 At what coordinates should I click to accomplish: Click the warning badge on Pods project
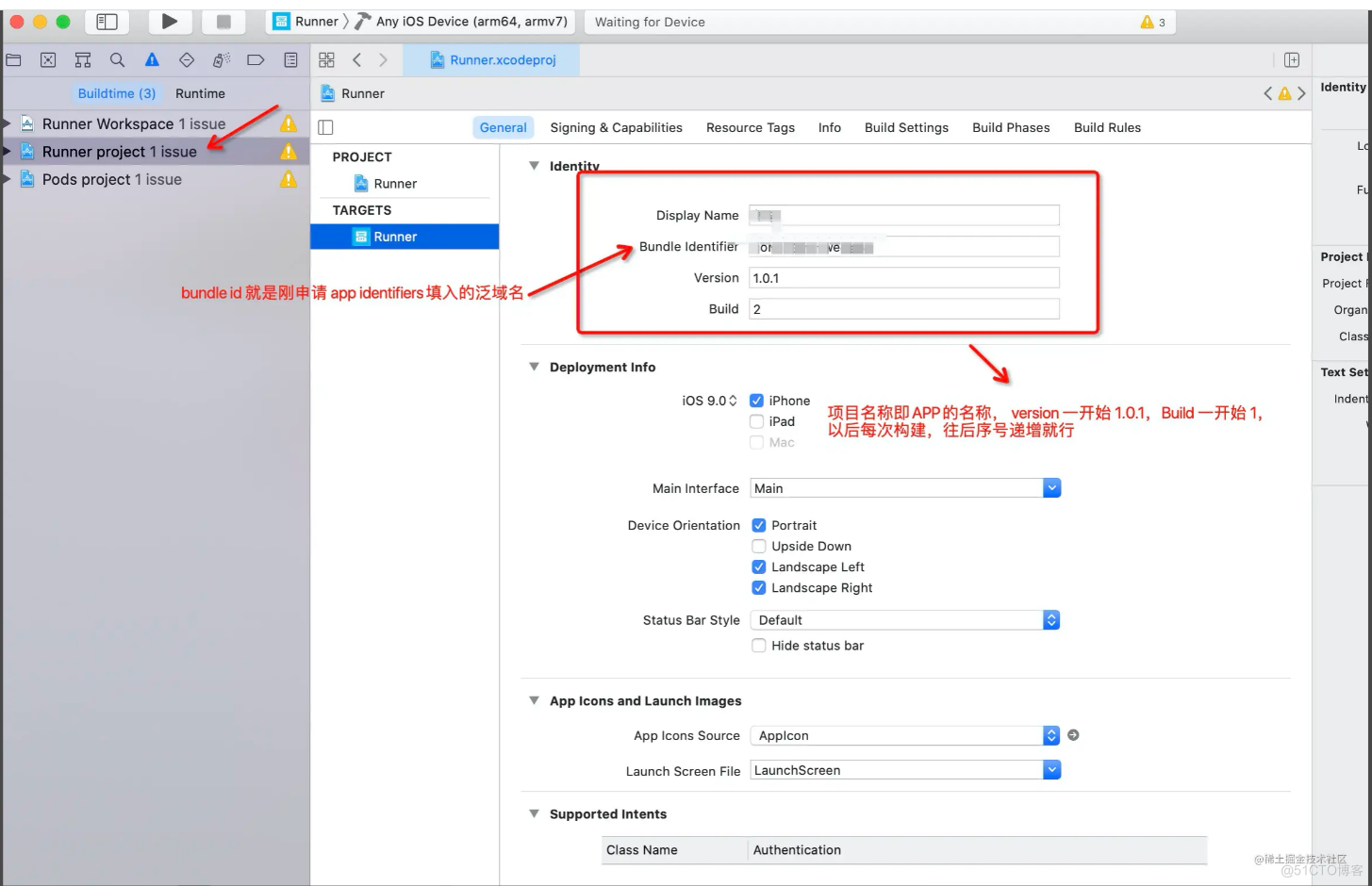point(289,179)
